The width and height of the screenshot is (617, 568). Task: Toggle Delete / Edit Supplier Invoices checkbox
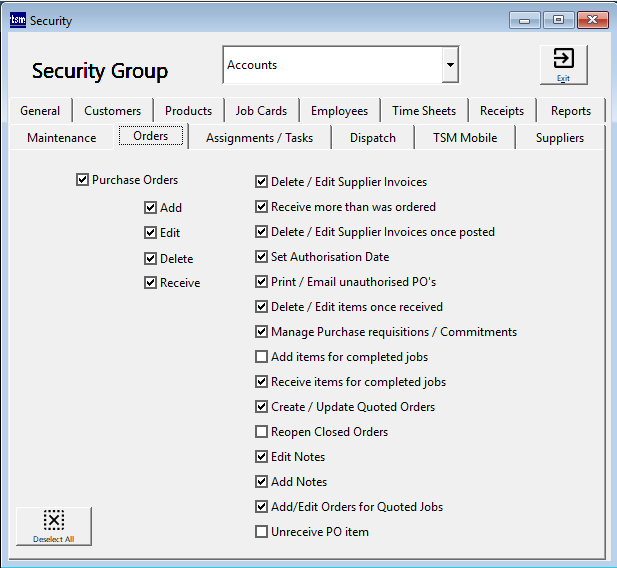(x=262, y=182)
